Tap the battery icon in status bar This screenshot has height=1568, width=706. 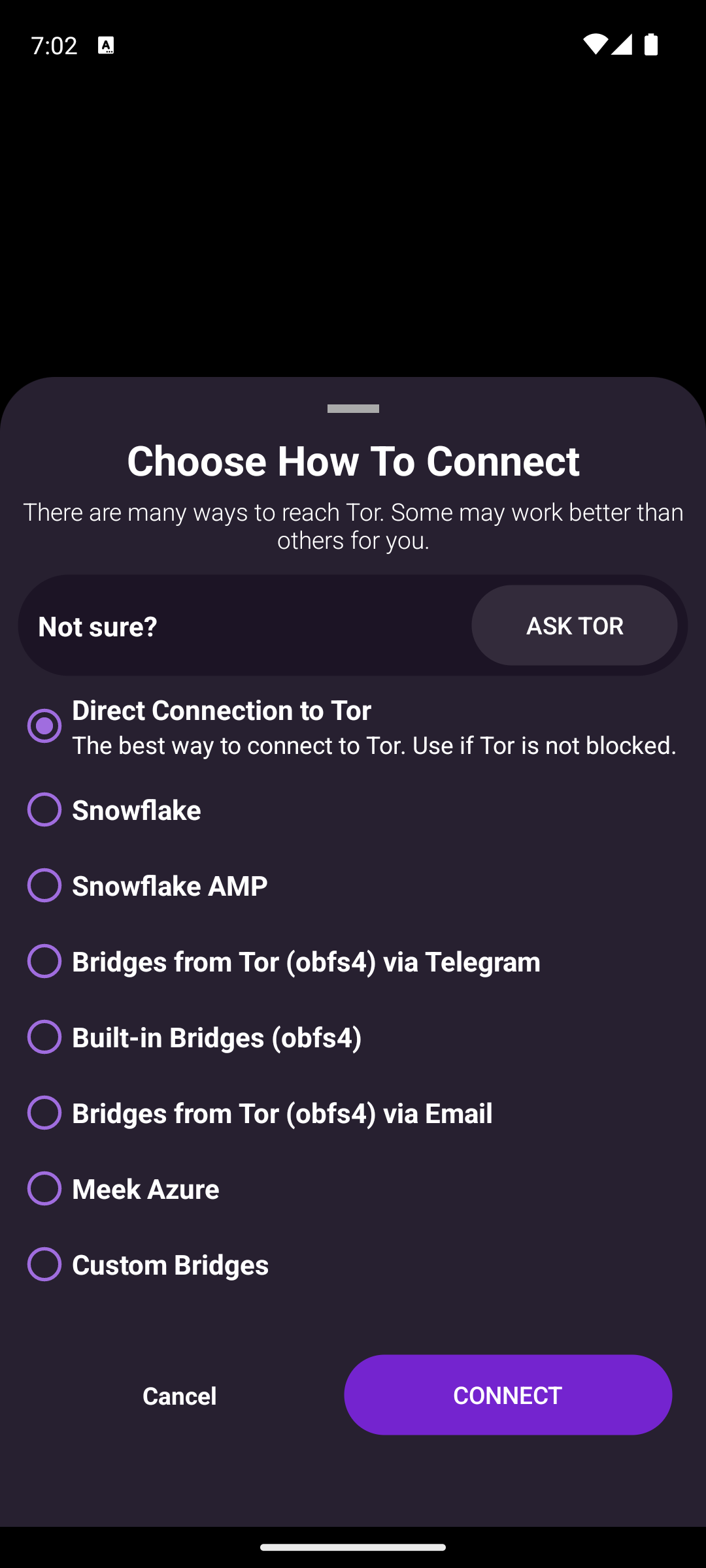651,44
